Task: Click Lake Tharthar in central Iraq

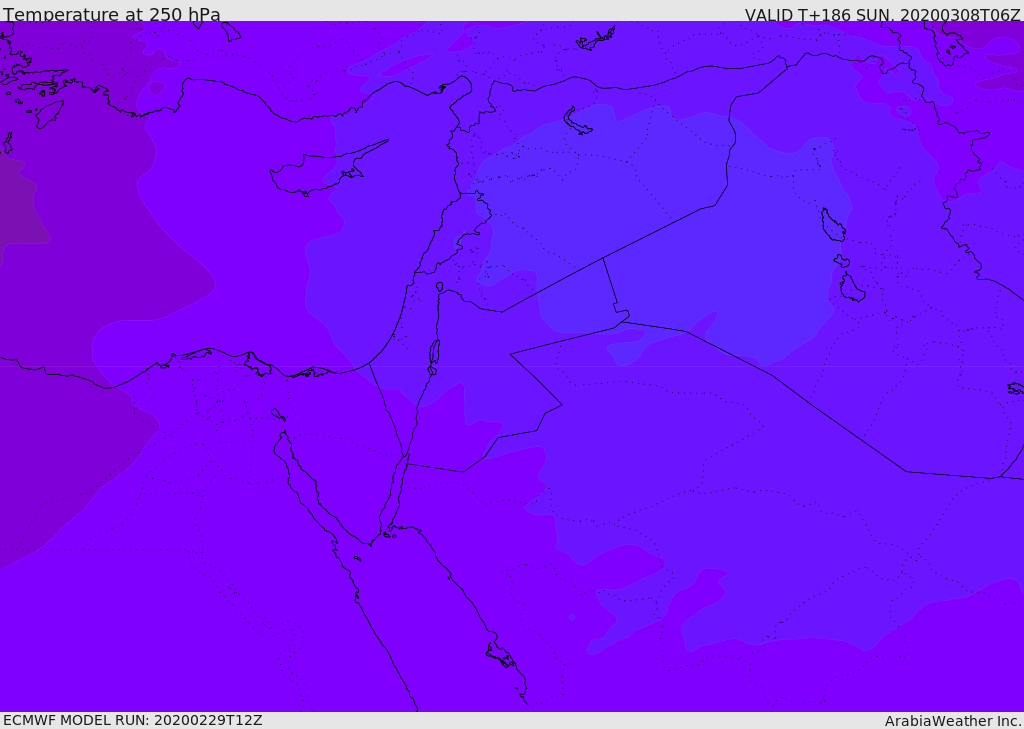Action: (x=833, y=225)
